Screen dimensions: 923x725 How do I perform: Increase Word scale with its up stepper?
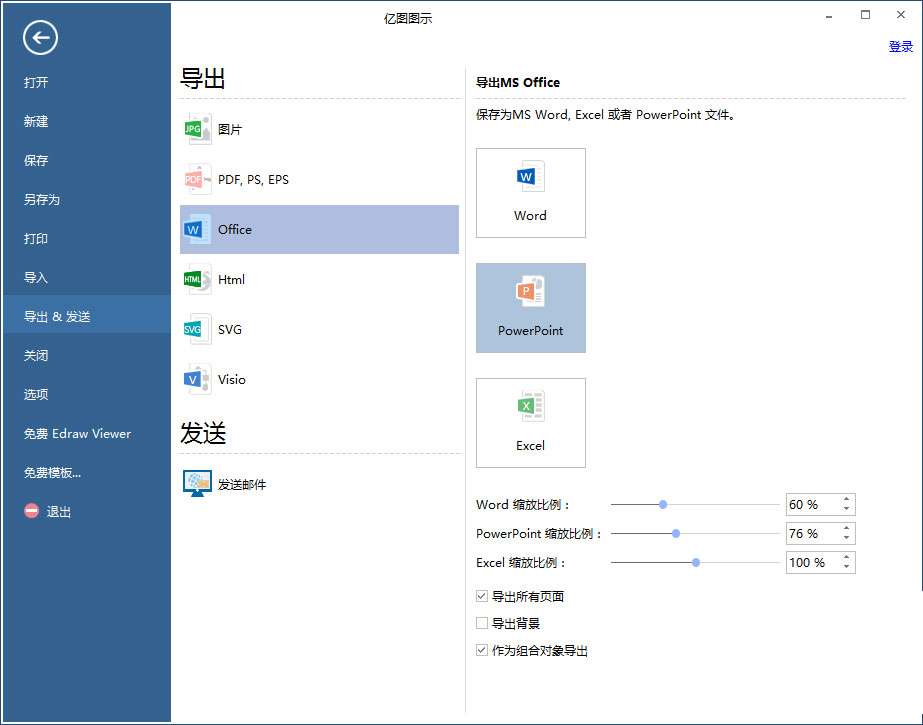849,499
